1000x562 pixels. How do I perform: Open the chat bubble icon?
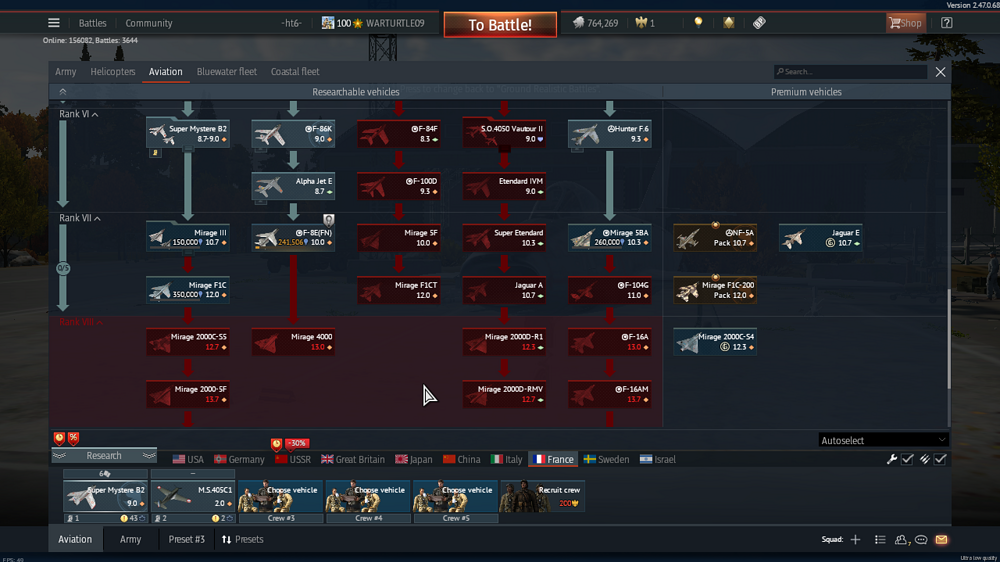(x=921, y=540)
